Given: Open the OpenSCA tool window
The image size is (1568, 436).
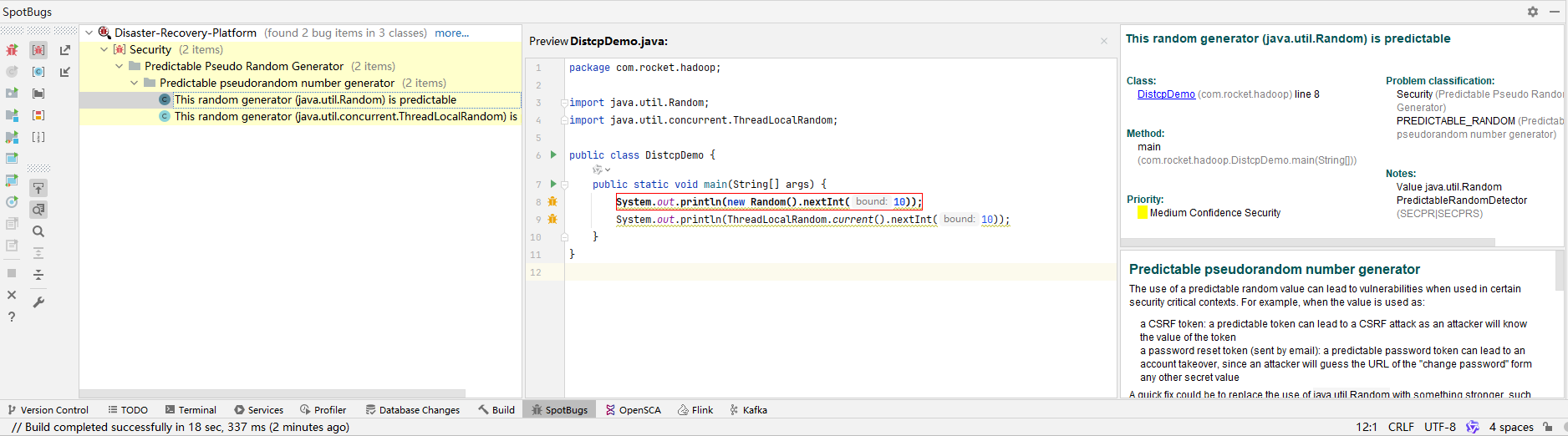Looking at the screenshot, I should click(x=633, y=410).
